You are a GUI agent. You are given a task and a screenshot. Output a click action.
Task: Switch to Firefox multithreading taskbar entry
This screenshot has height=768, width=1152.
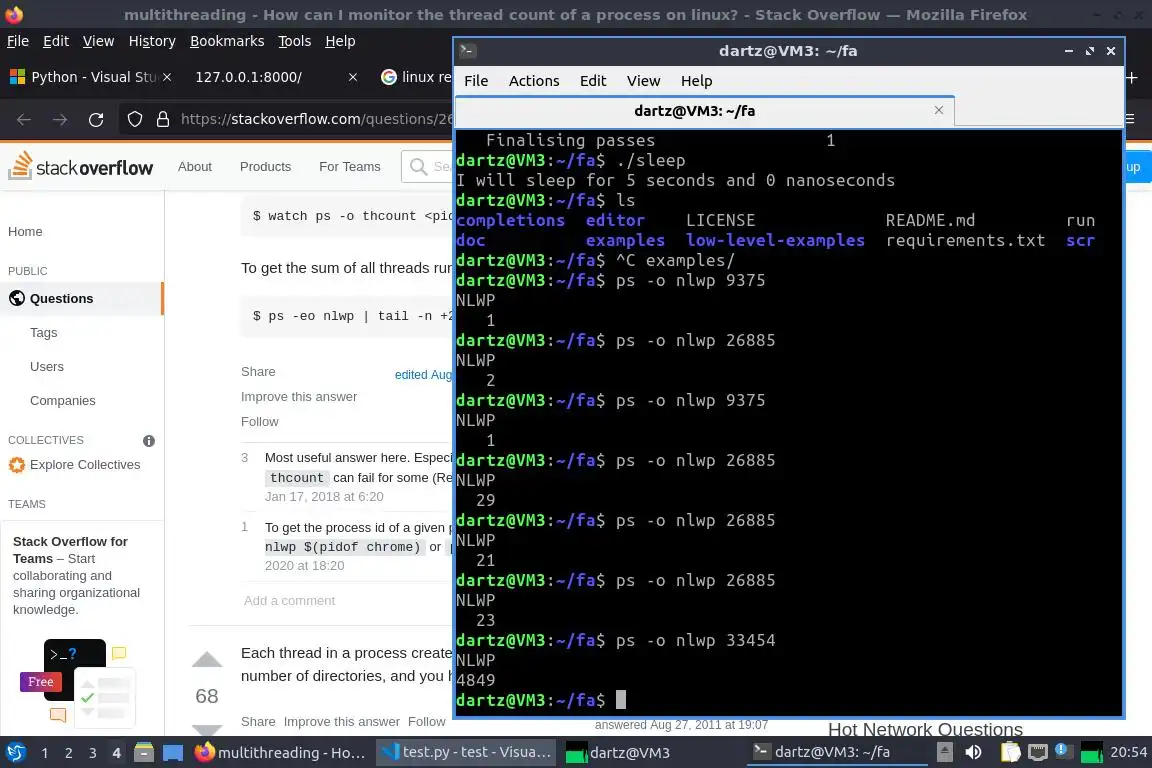(x=281, y=753)
